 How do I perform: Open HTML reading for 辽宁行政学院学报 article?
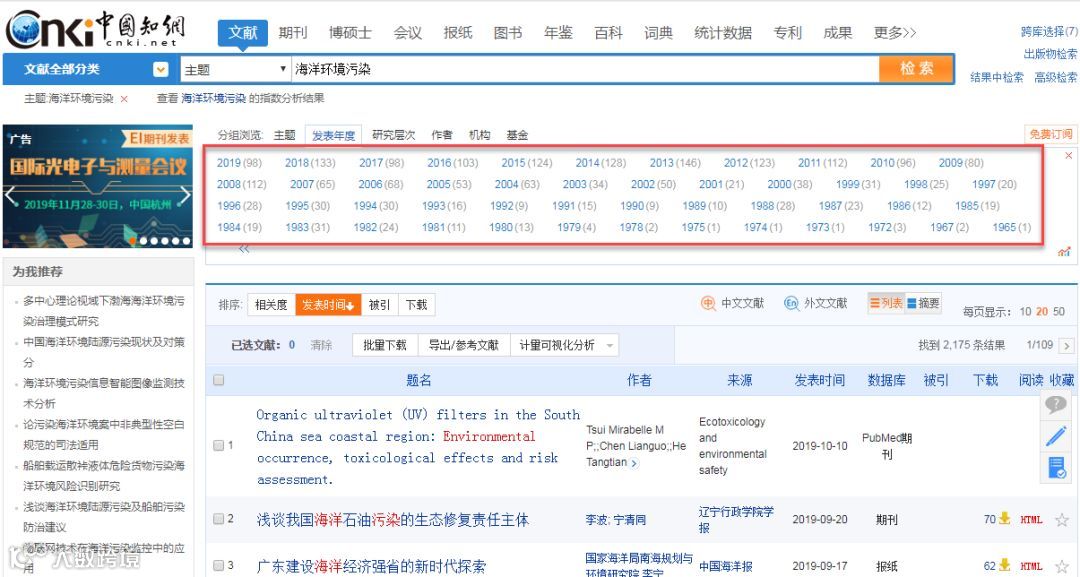[x=1031, y=520]
